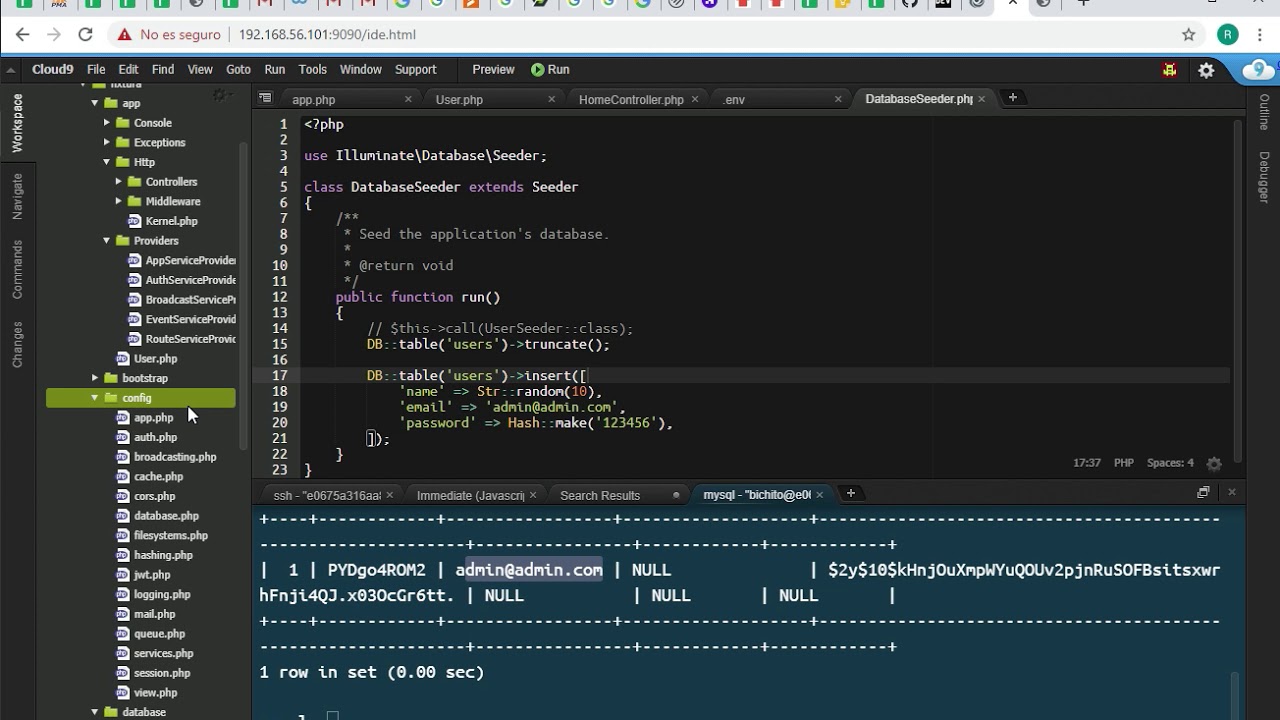
Task: Switch to .env editor tab
Action: [734, 100]
